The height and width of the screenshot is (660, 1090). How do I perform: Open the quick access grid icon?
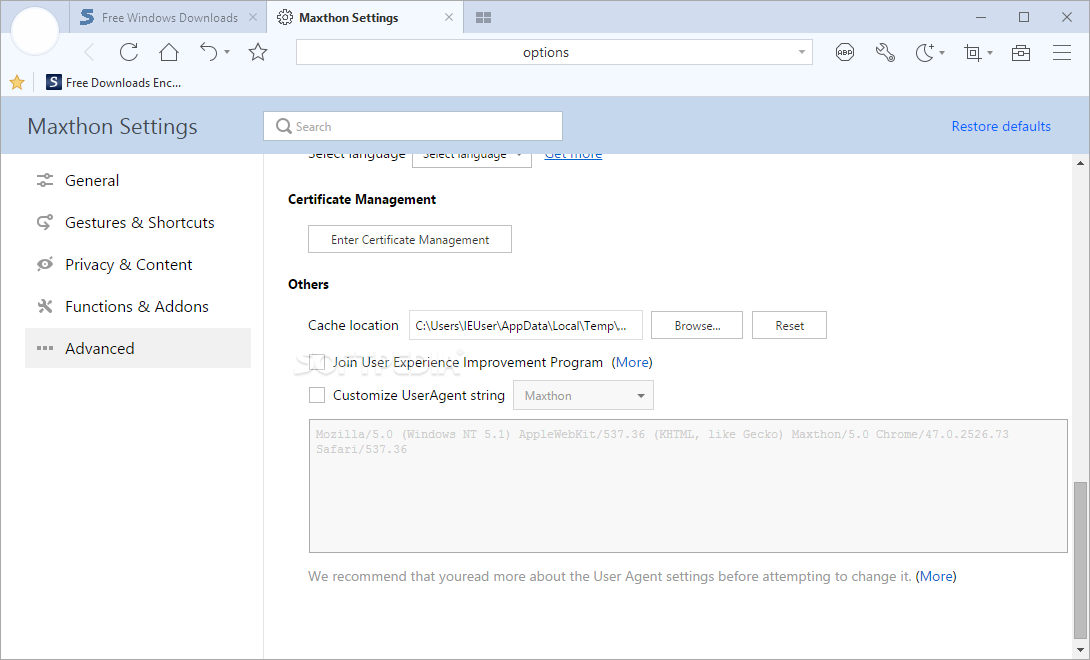coord(484,17)
